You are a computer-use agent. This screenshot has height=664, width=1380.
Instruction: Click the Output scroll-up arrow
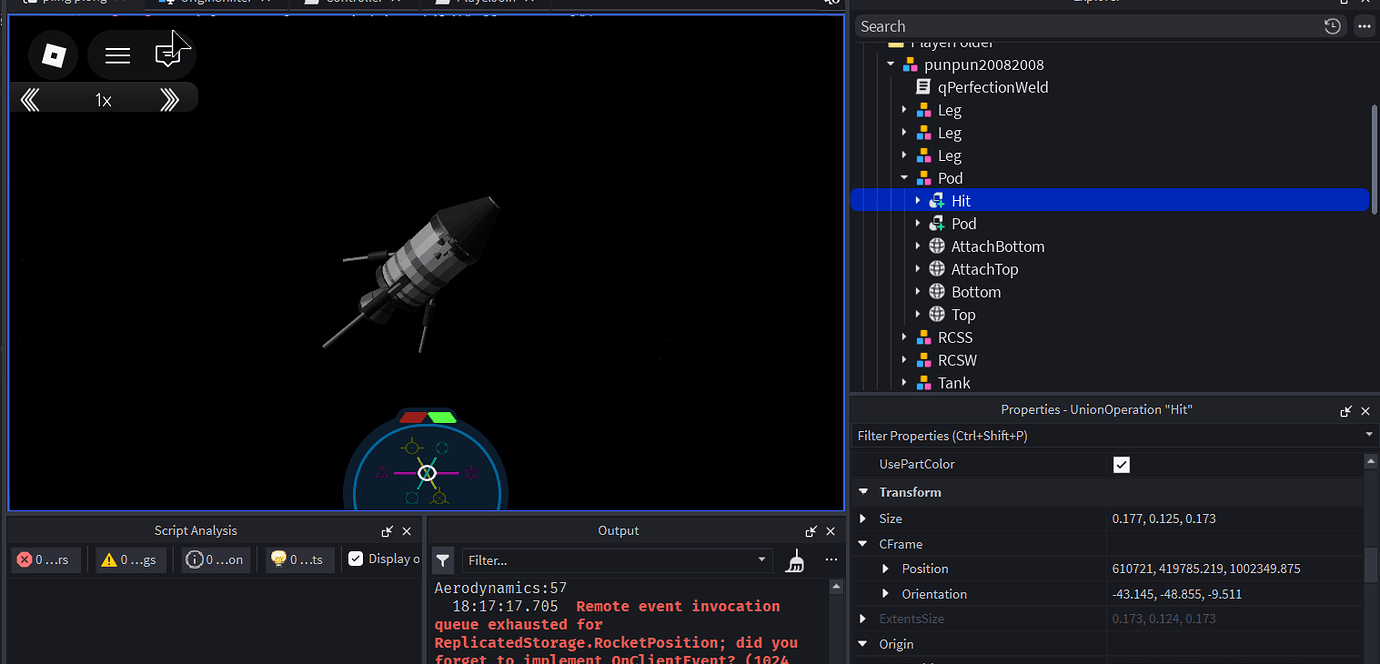pos(838,588)
